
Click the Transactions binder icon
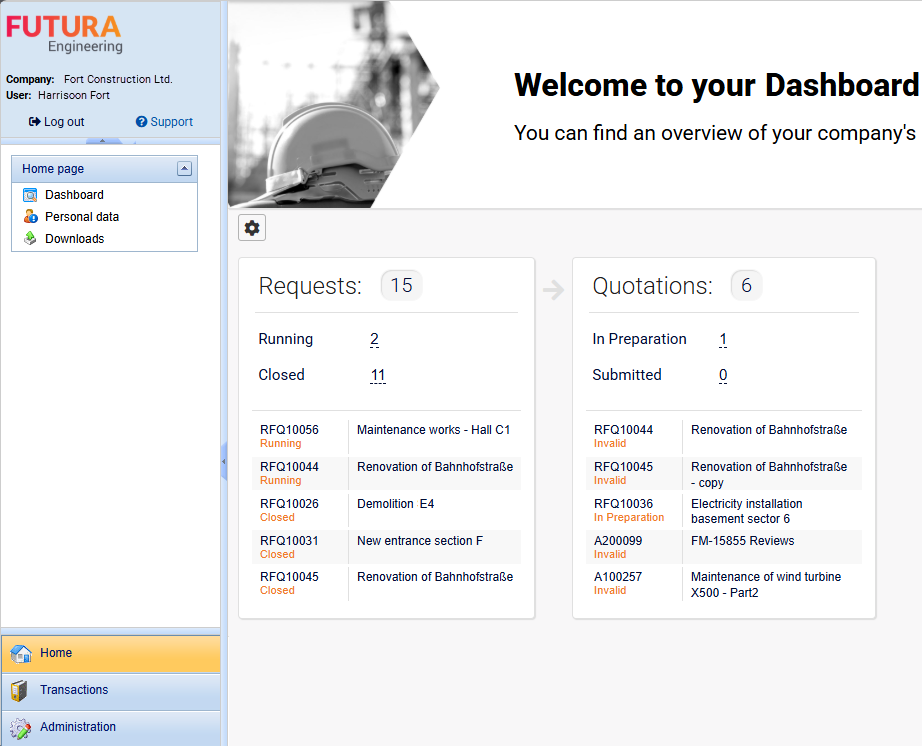tap(20, 690)
